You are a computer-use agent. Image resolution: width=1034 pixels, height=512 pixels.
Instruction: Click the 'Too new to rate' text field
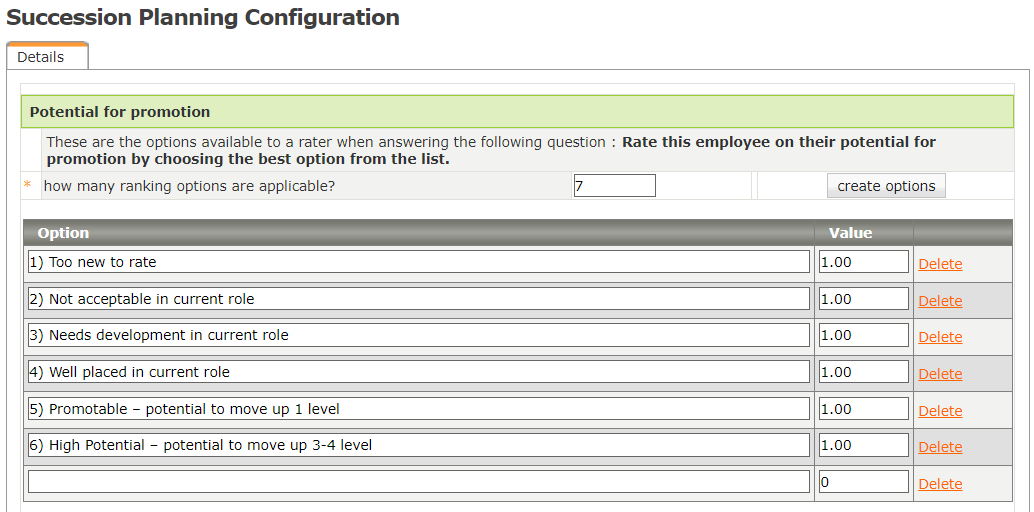(x=418, y=262)
